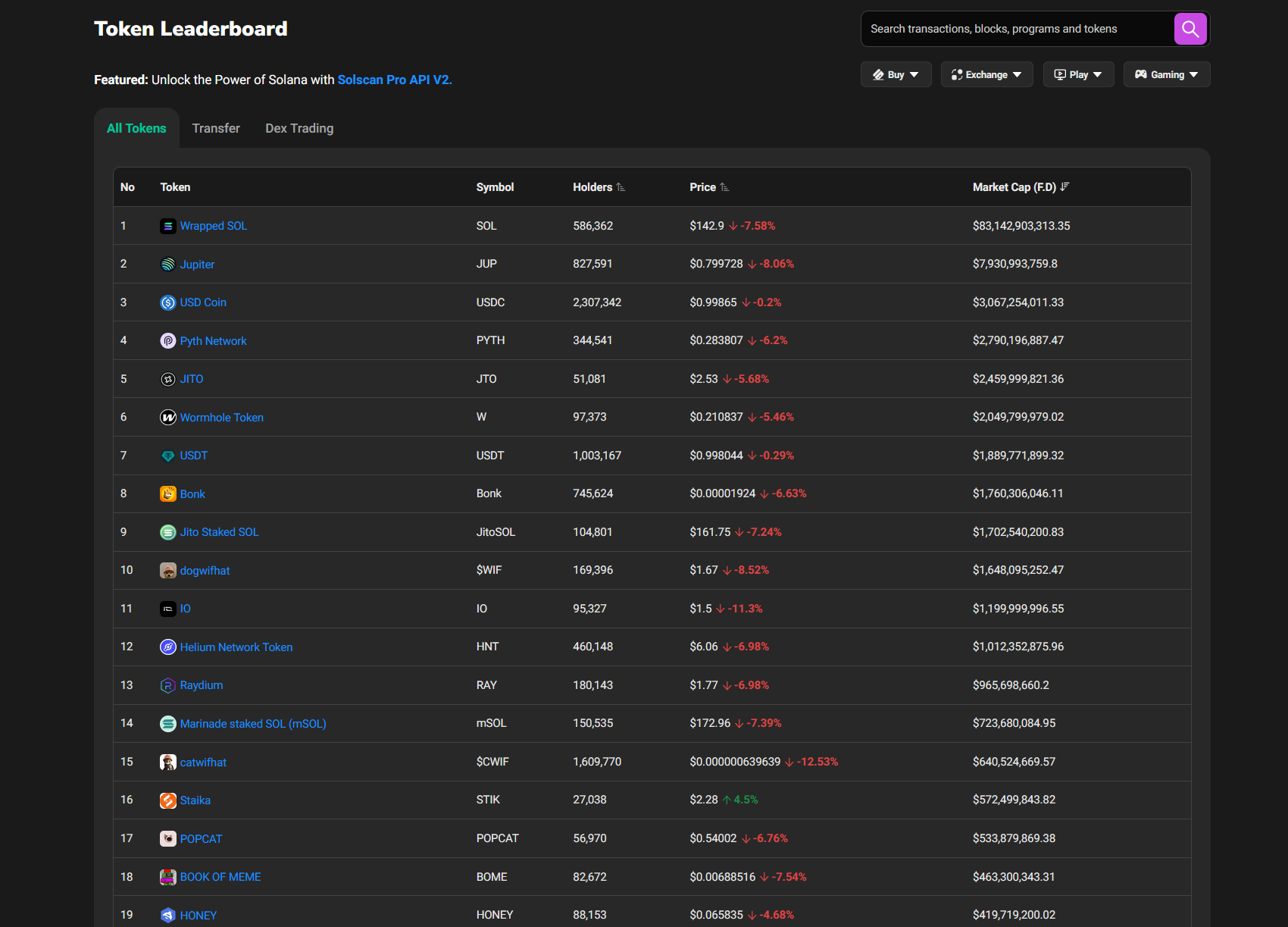Click the Jupiter token logo

point(168,265)
